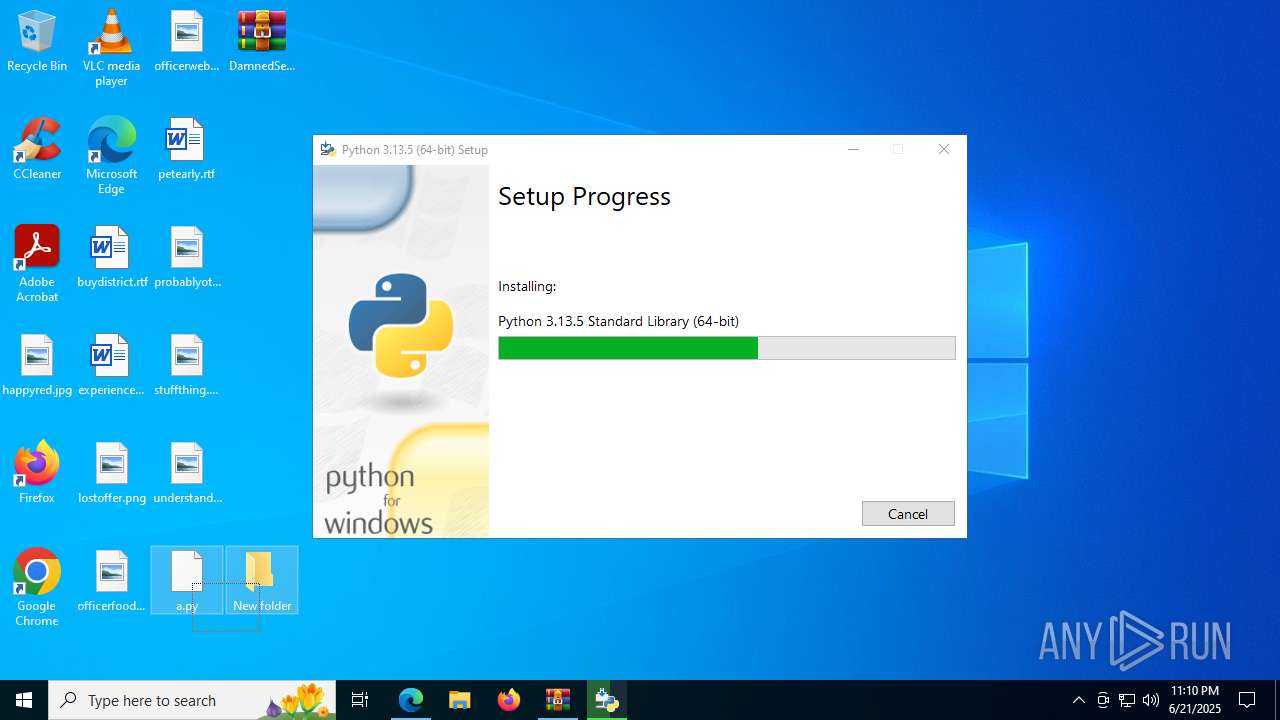The height and width of the screenshot is (720, 1280).
Task: Select the New folder icon
Action: tap(262, 581)
